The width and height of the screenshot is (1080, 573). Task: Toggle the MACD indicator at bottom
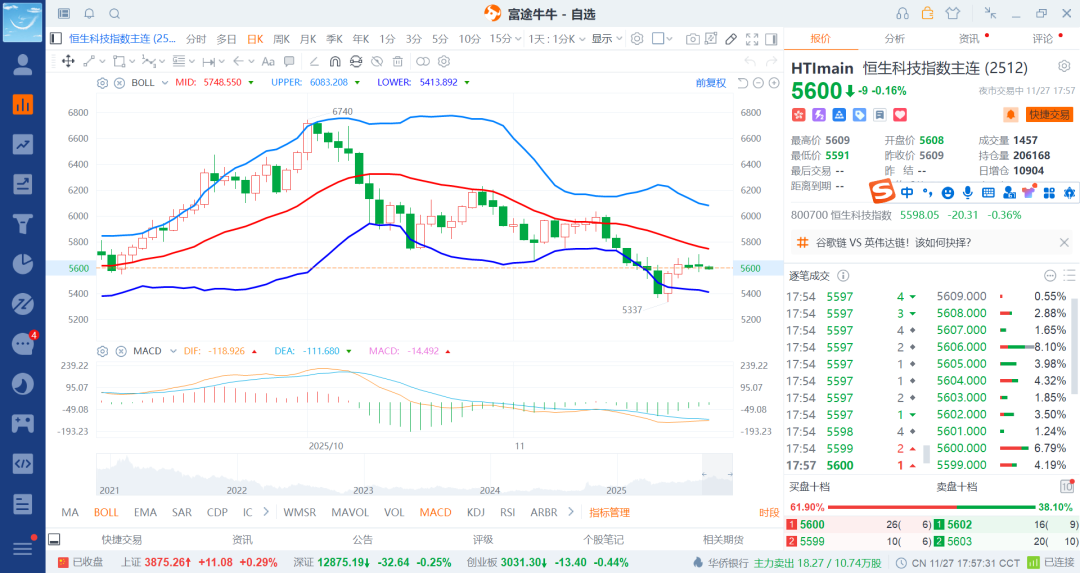pyautogui.click(x=435, y=512)
